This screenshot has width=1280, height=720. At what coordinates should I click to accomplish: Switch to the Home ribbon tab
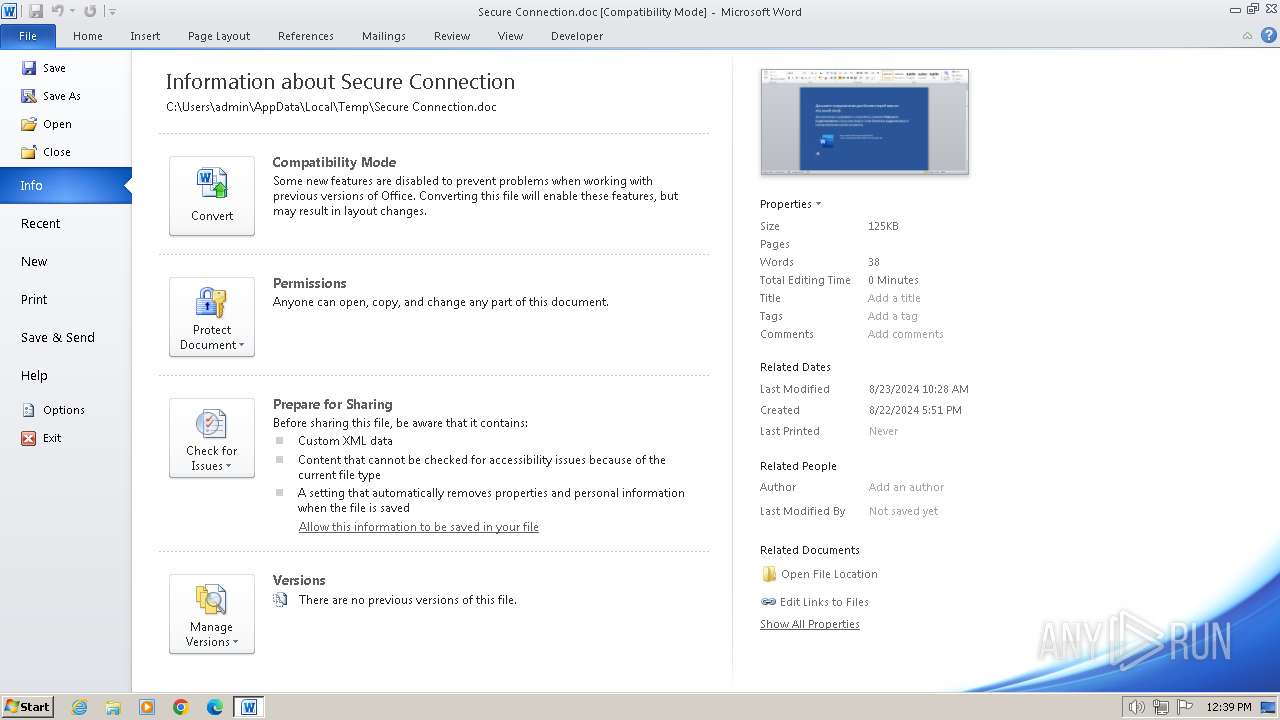[88, 36]
